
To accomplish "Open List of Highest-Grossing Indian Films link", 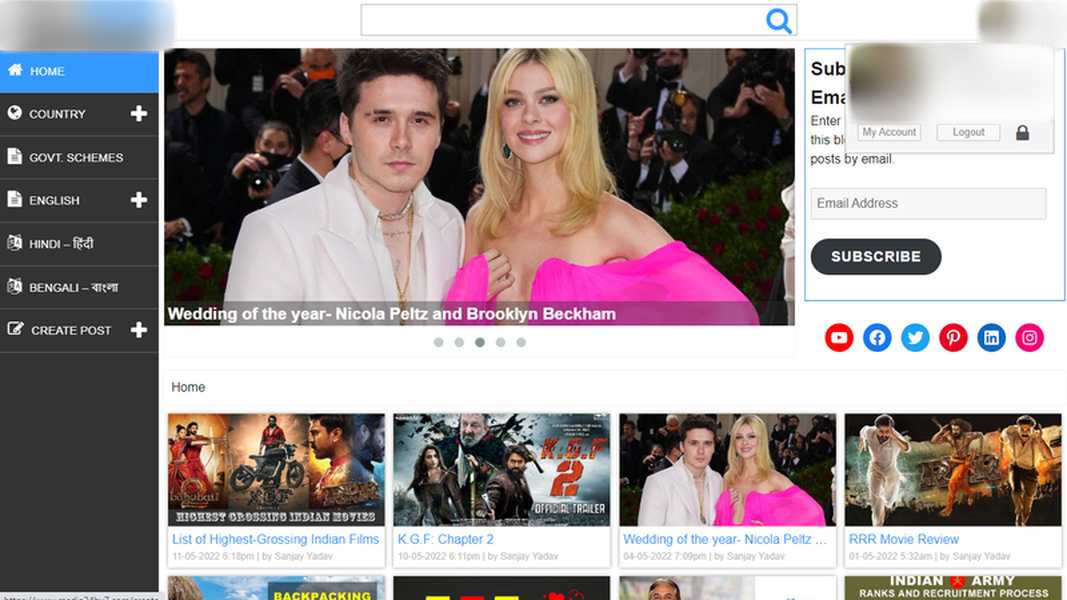I will coord(276,539).
